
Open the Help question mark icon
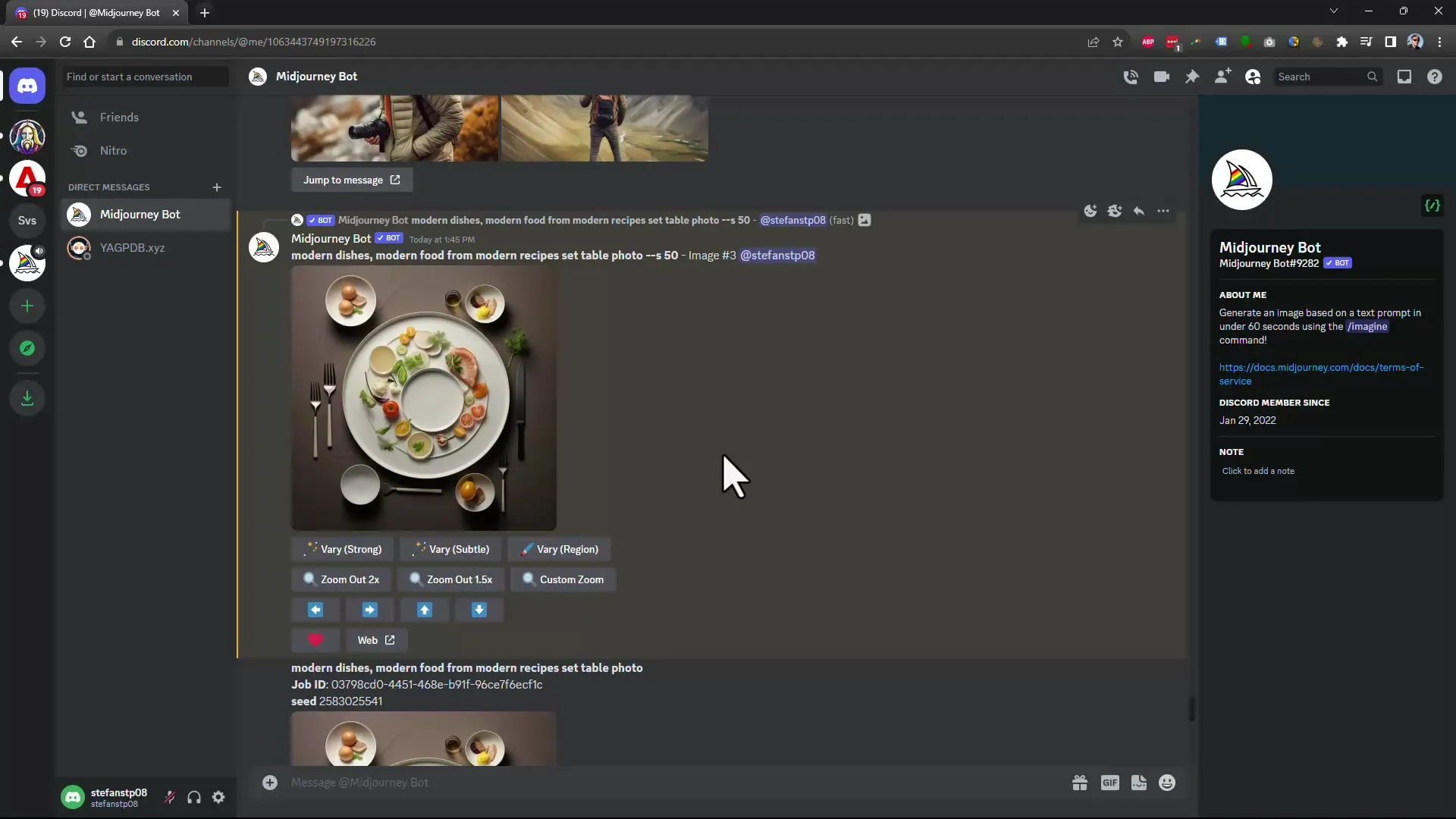[x=1435, y=77]
